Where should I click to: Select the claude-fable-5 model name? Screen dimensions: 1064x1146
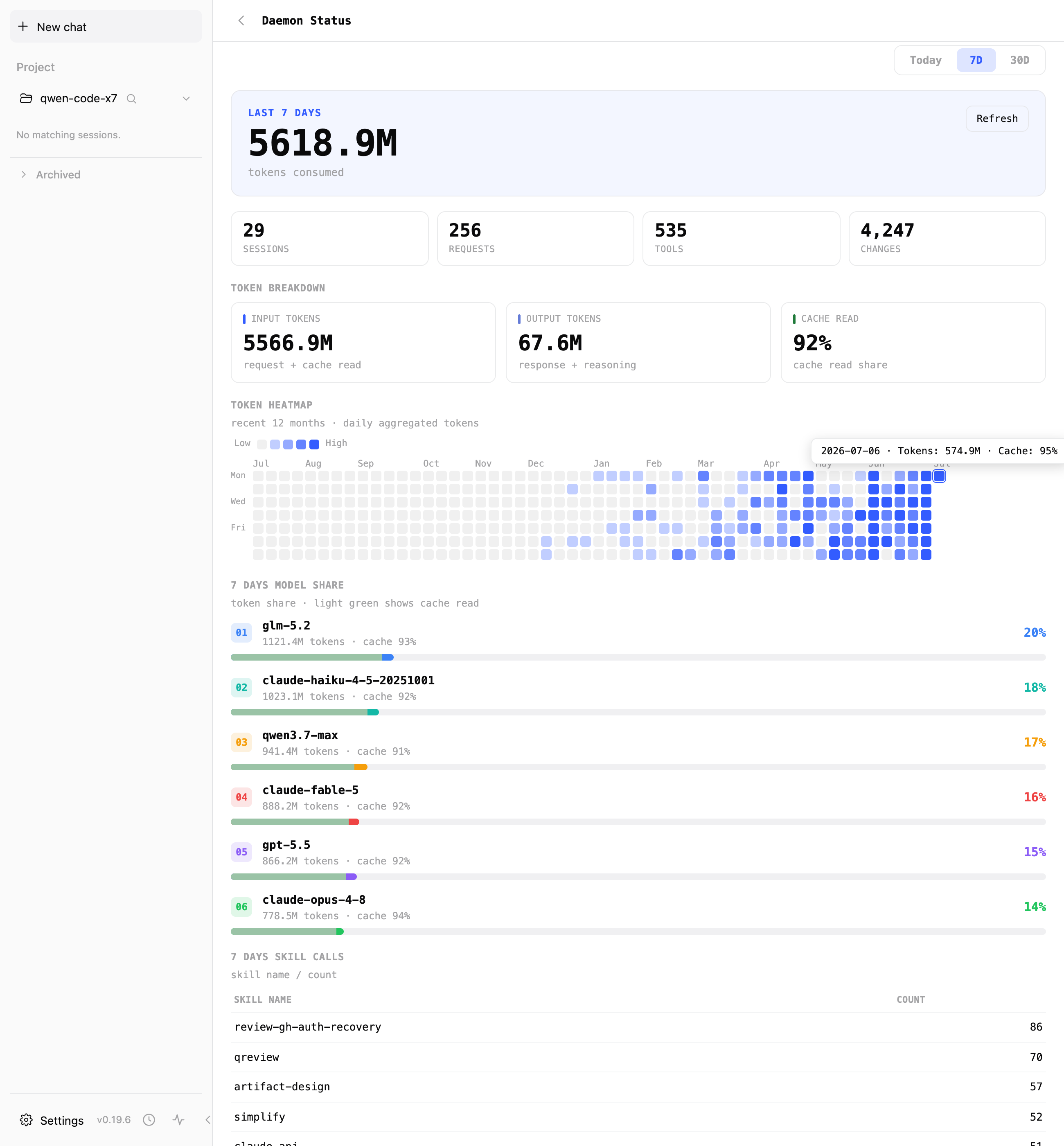coord(310,790)
